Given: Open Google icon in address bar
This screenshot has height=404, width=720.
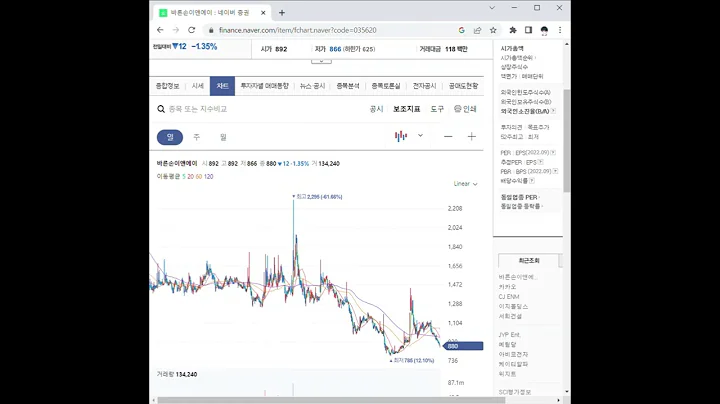Looking at the screenshot, I should pos(461,30).
